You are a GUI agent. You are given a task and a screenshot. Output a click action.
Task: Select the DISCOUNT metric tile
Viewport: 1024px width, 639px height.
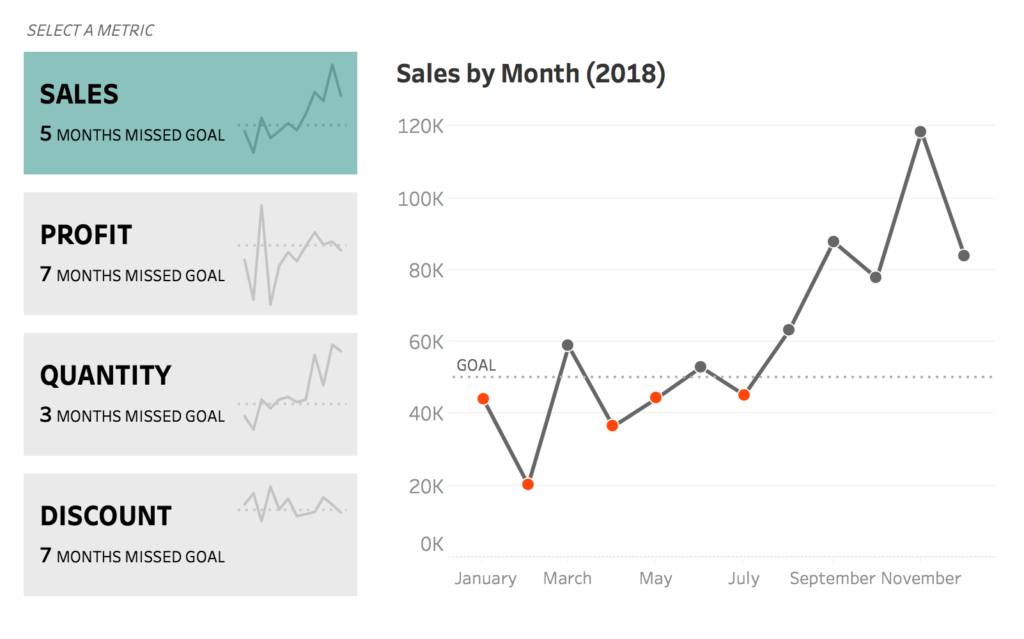coord(190,534)
